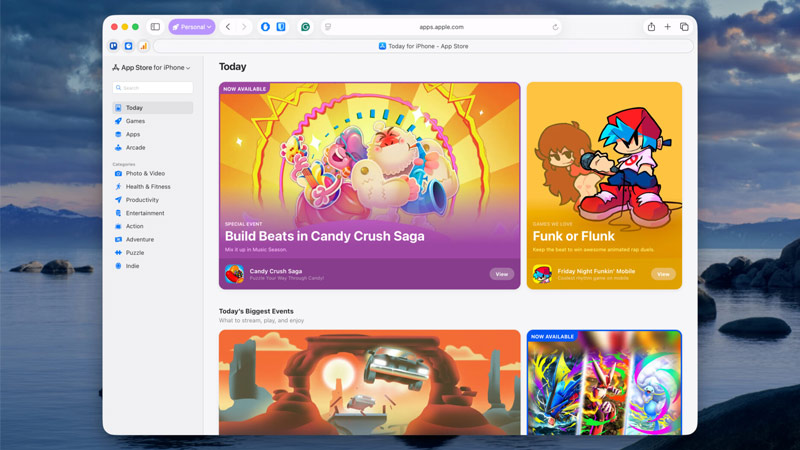The height and width of the screenshot is (450, 800).
Task: View Friday Night Funkin' Mobile
Action: pos(663,274)
